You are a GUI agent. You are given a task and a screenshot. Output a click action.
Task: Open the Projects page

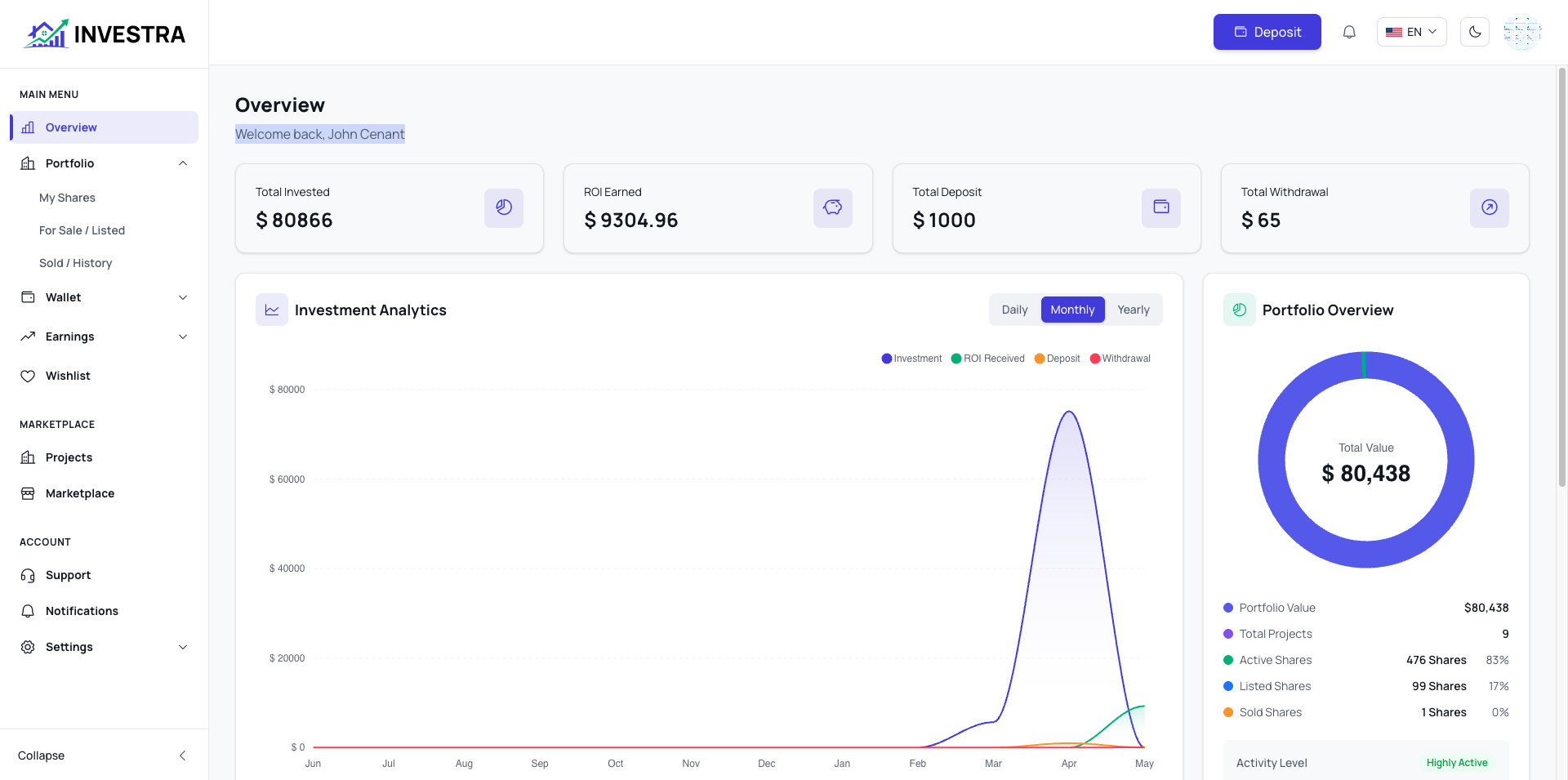pos(104,457)
